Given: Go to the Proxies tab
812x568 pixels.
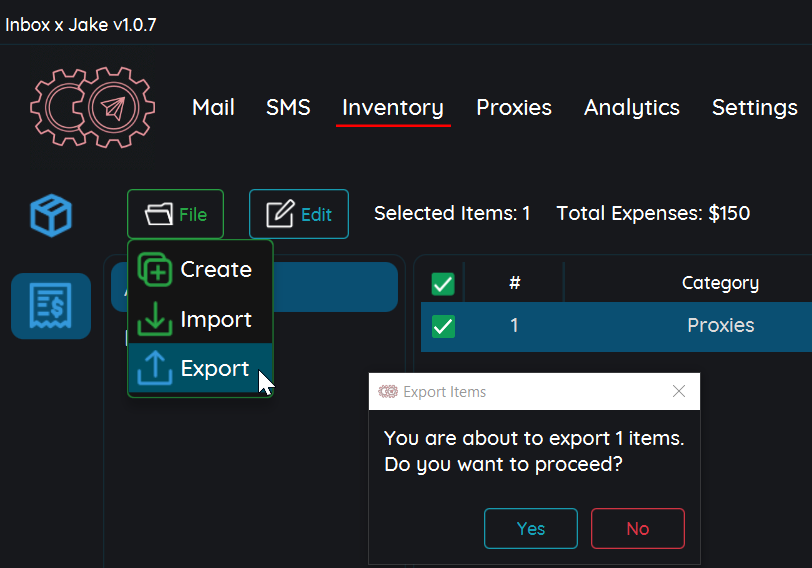Looking at the screenshot, I should click(514, 108).
